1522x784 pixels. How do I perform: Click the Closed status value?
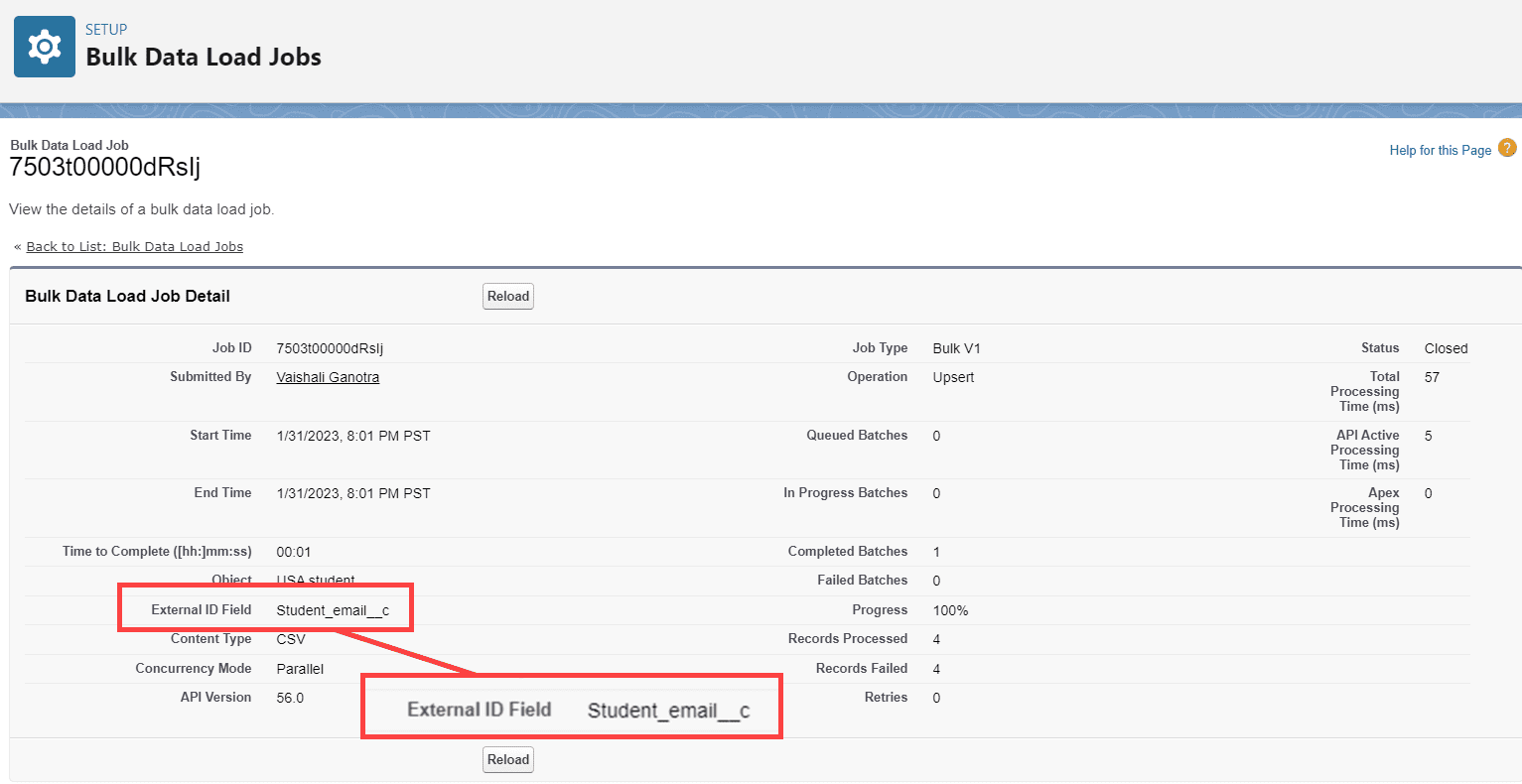(1446, 347)
